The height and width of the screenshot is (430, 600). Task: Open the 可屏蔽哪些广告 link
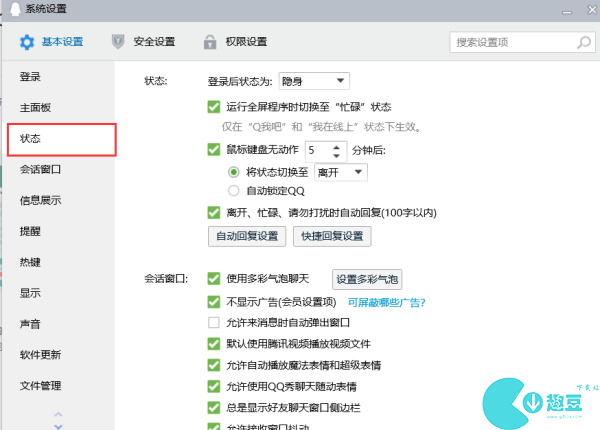pyautogui.click(x=386, y=302)
